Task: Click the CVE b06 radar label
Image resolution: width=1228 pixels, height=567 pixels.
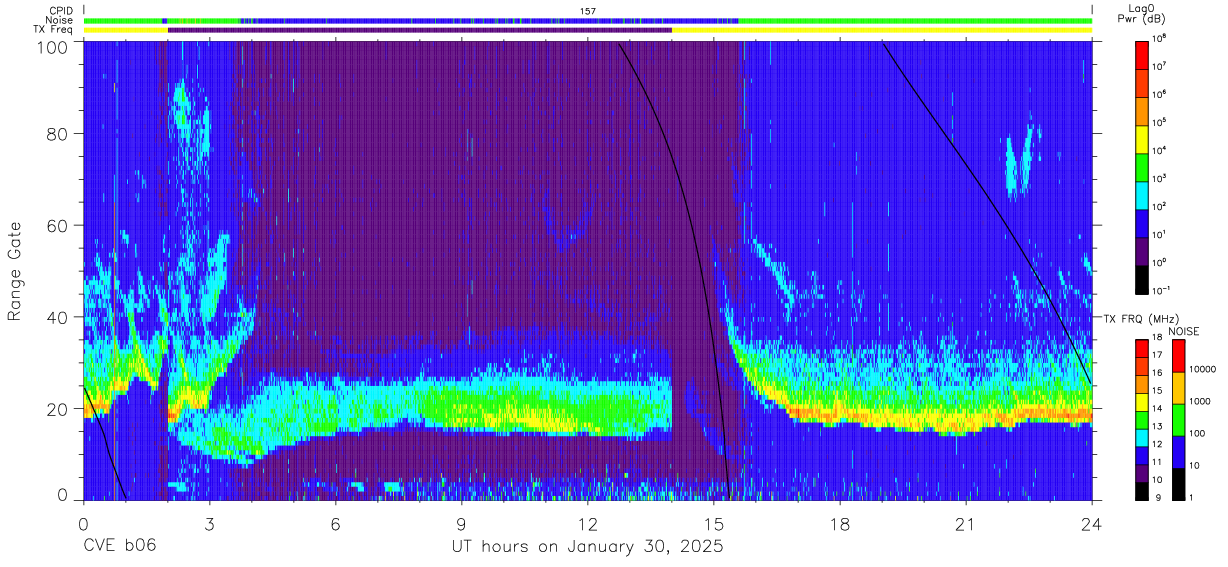Action: [x=119, y=546]
